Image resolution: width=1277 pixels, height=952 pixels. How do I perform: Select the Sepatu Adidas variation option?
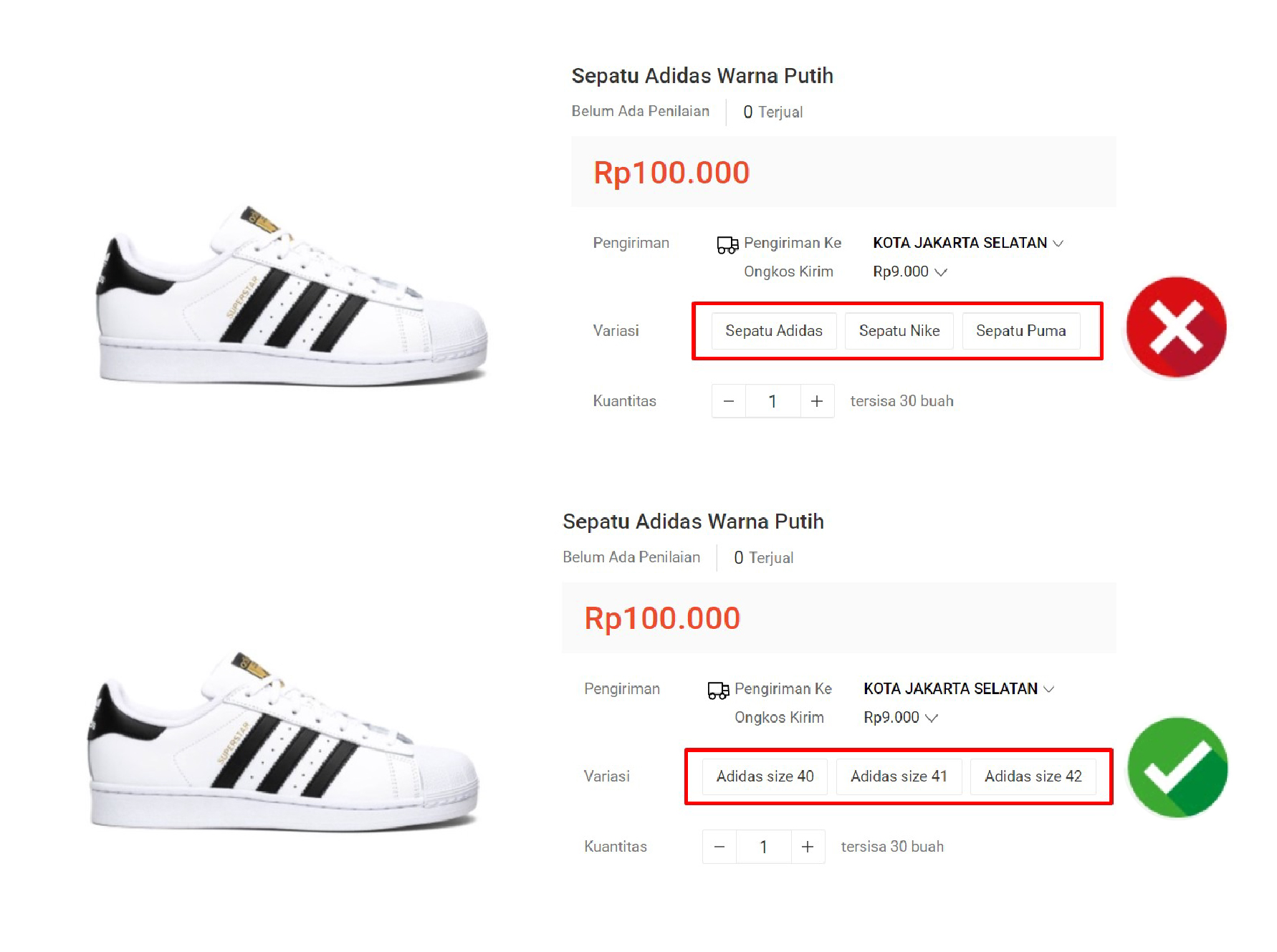(x=773, y=331)
